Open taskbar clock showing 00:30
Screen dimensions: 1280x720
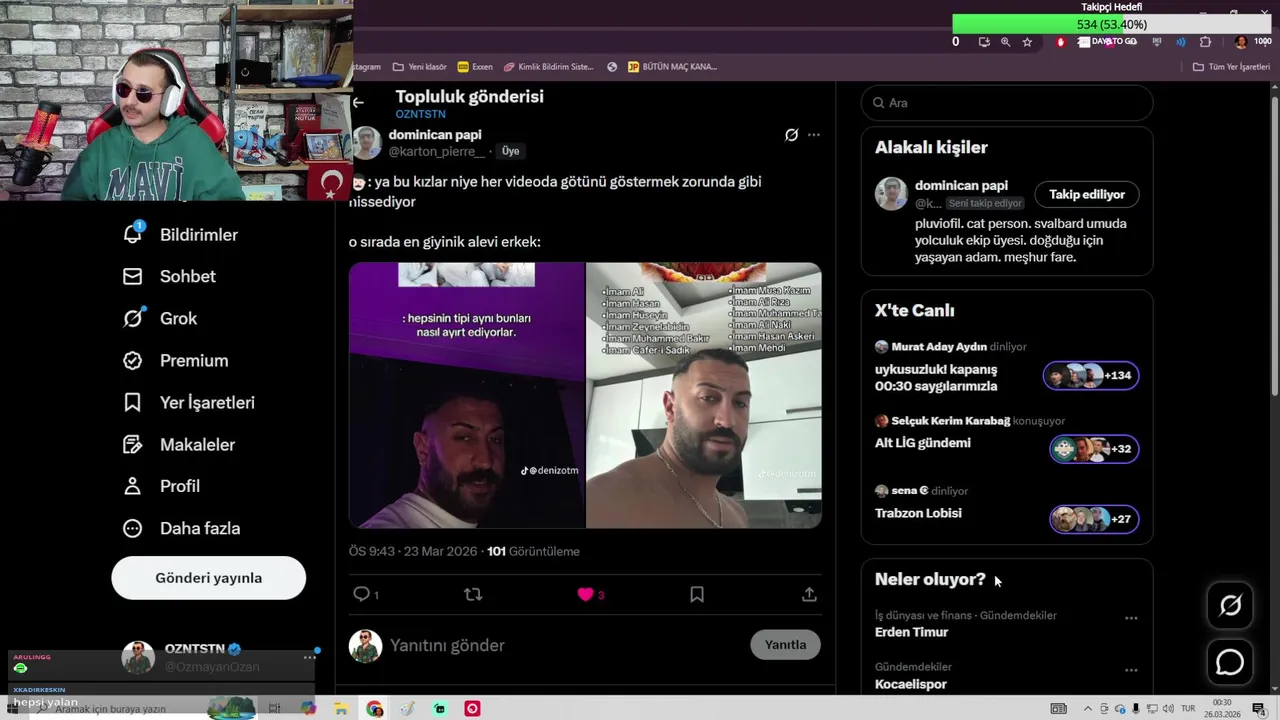tap(1221, 709)
